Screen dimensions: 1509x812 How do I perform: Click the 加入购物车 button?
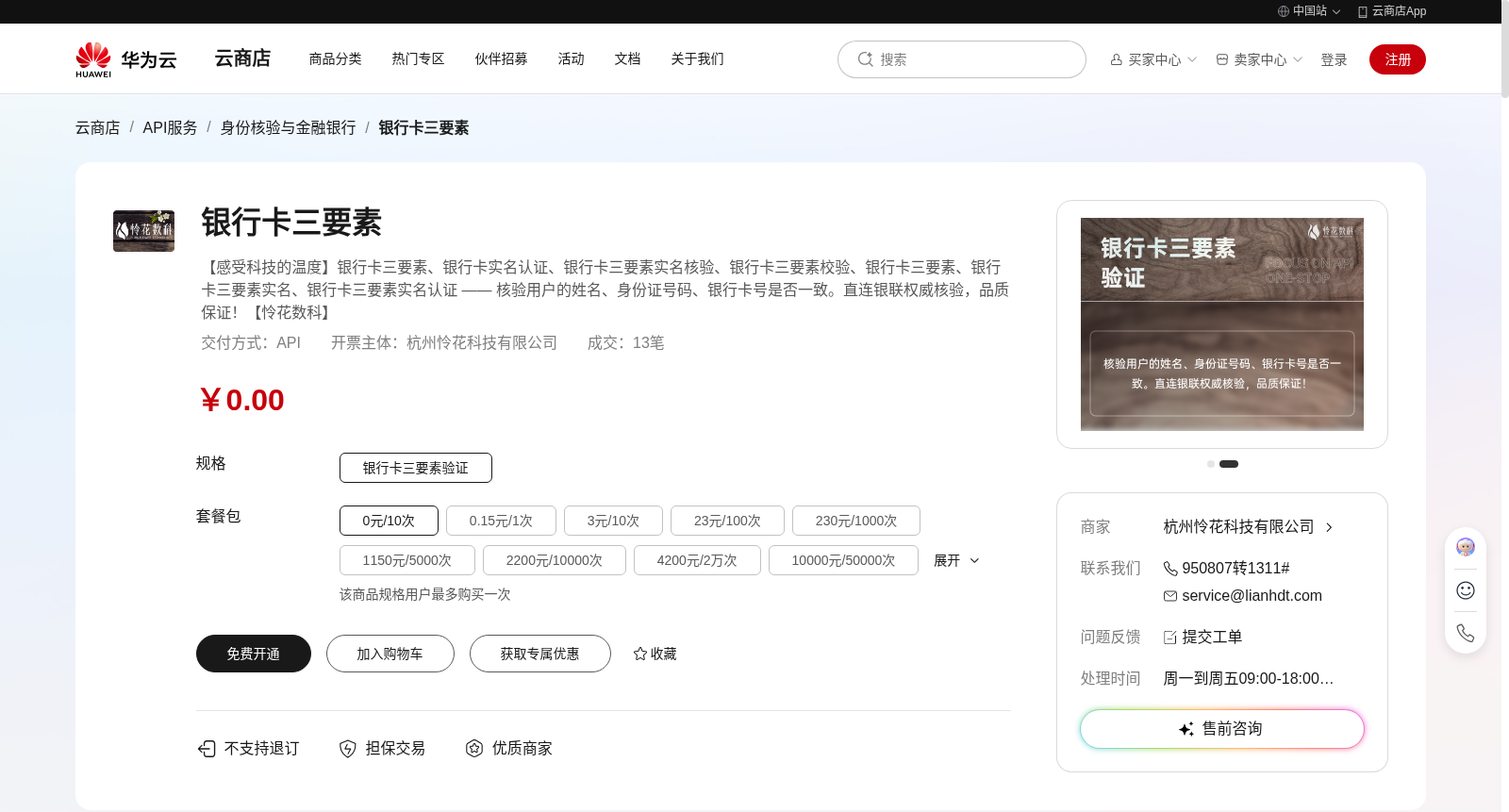pyautogui.click(x=390, y=654)
